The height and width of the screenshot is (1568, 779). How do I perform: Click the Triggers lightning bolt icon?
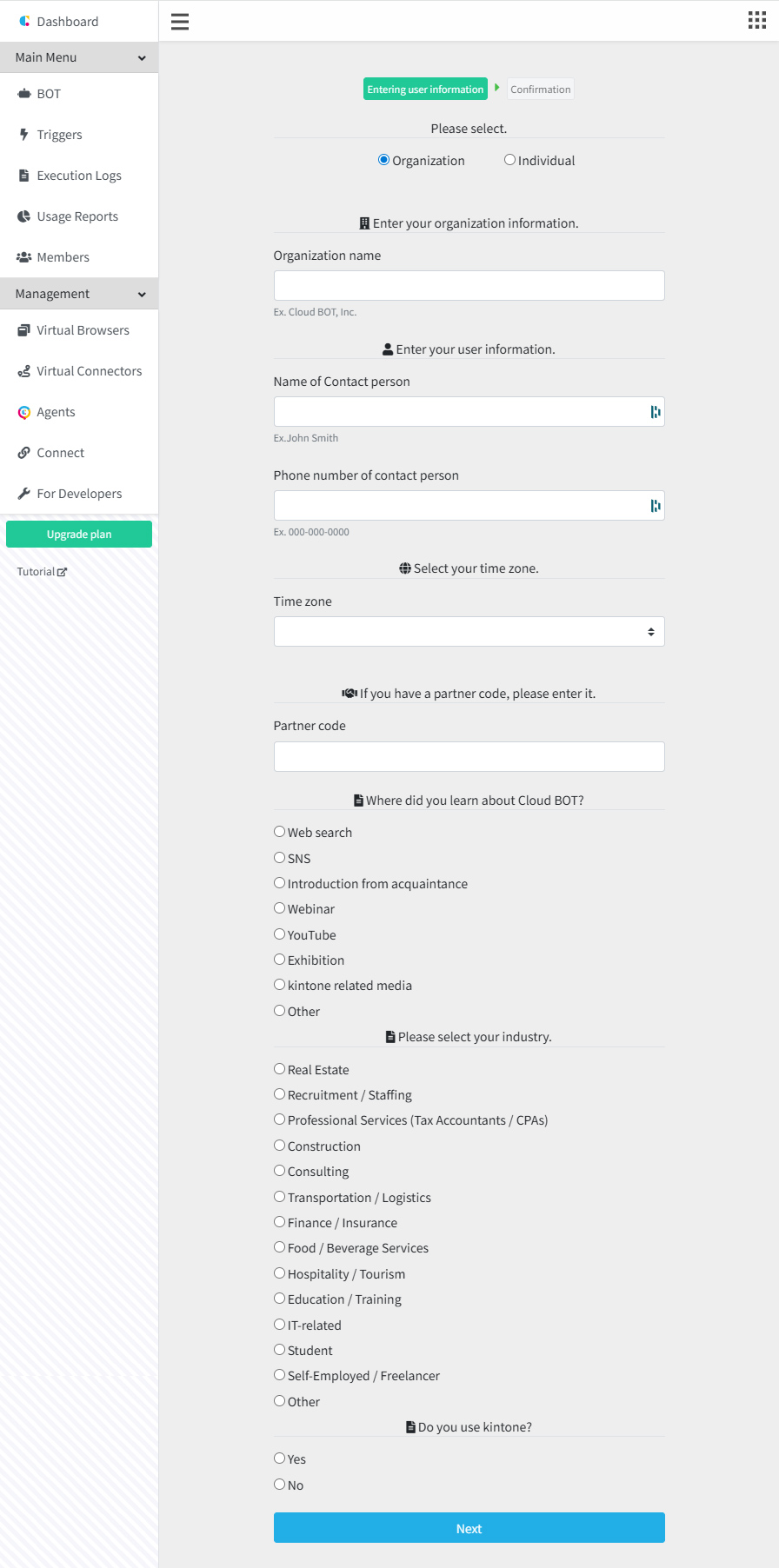click(x=24, y=135)
